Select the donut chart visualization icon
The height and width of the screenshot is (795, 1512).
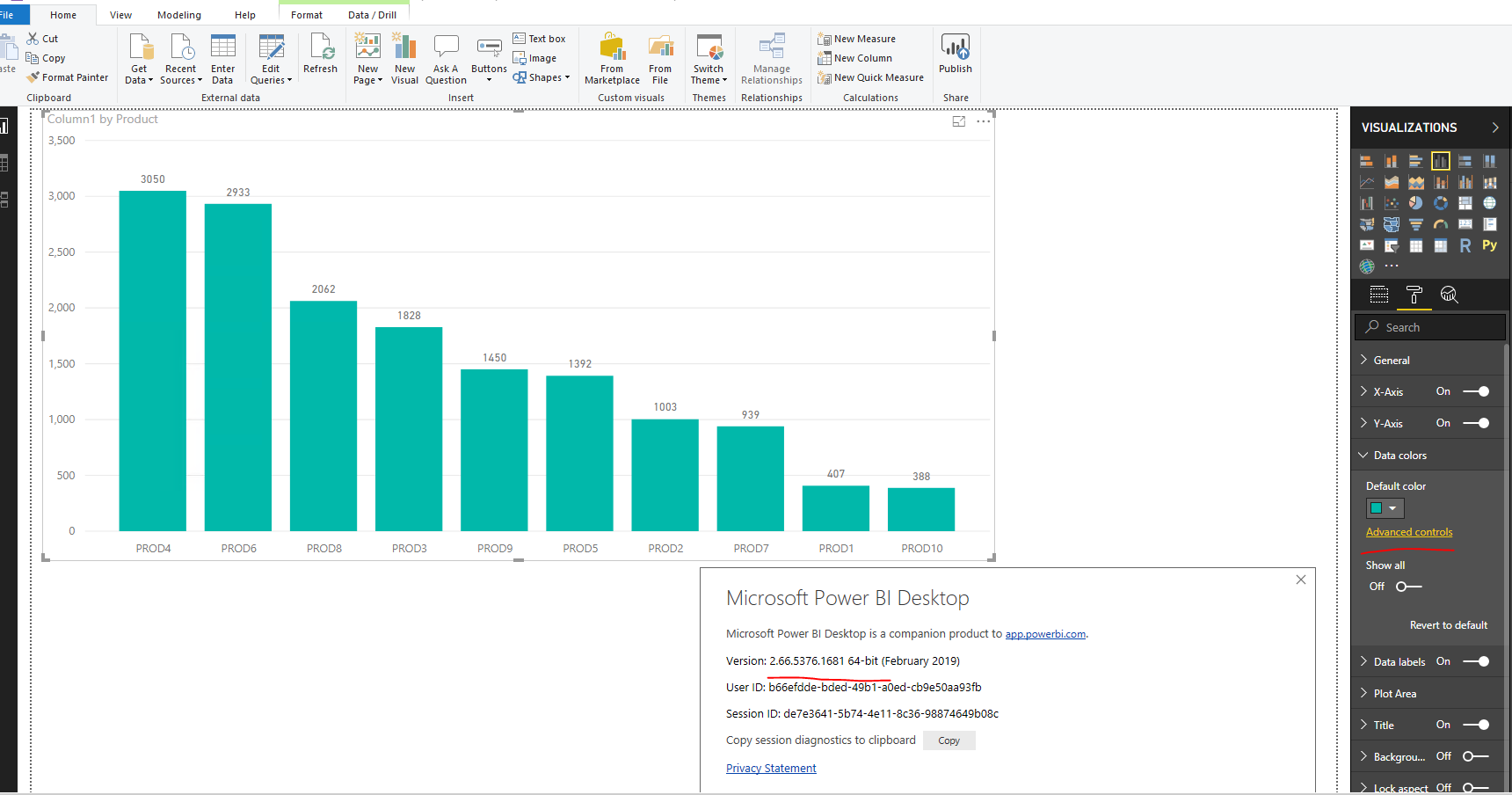[x=1441, y=203]
